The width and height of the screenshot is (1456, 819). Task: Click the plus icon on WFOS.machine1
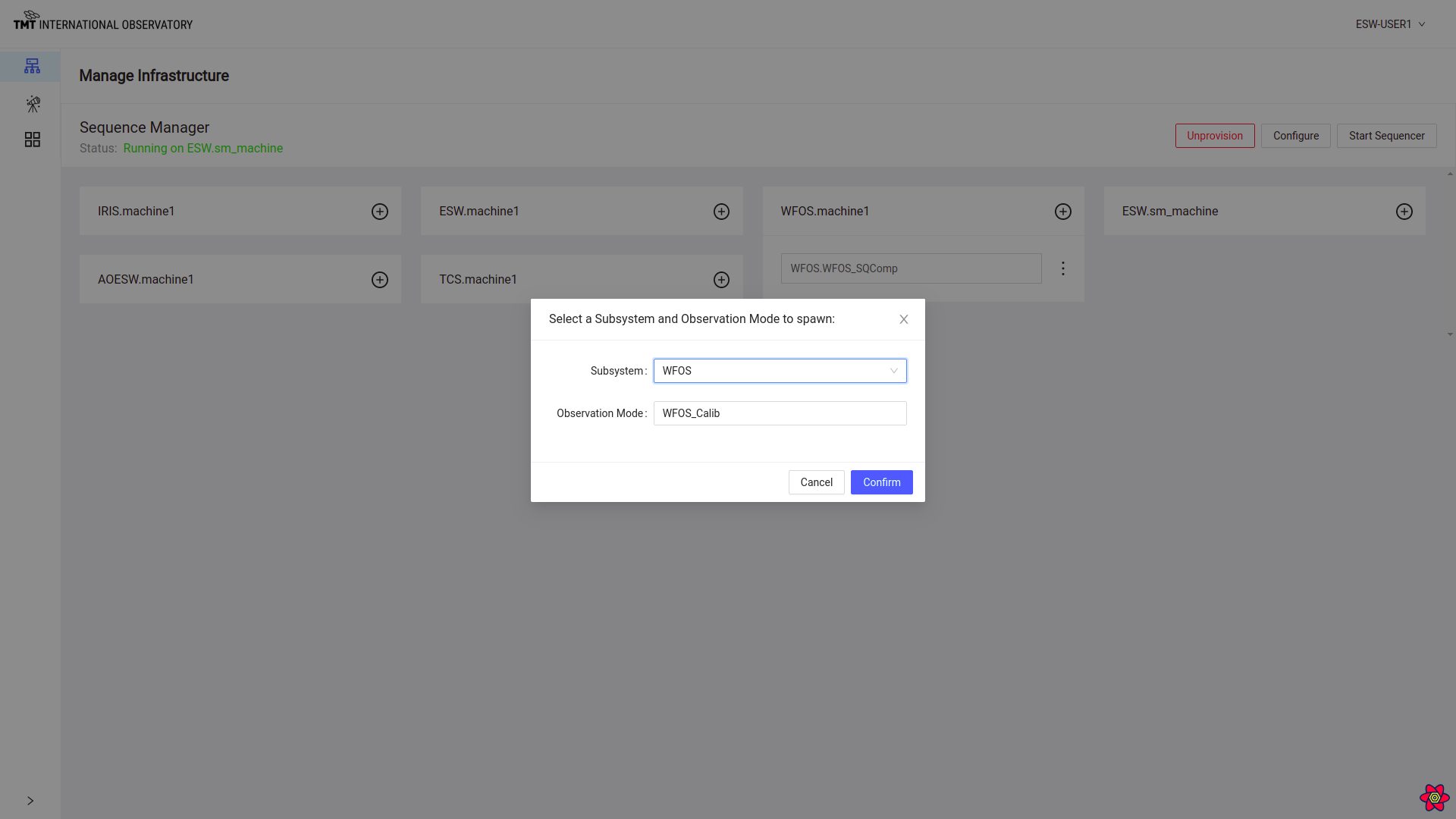1063,211
